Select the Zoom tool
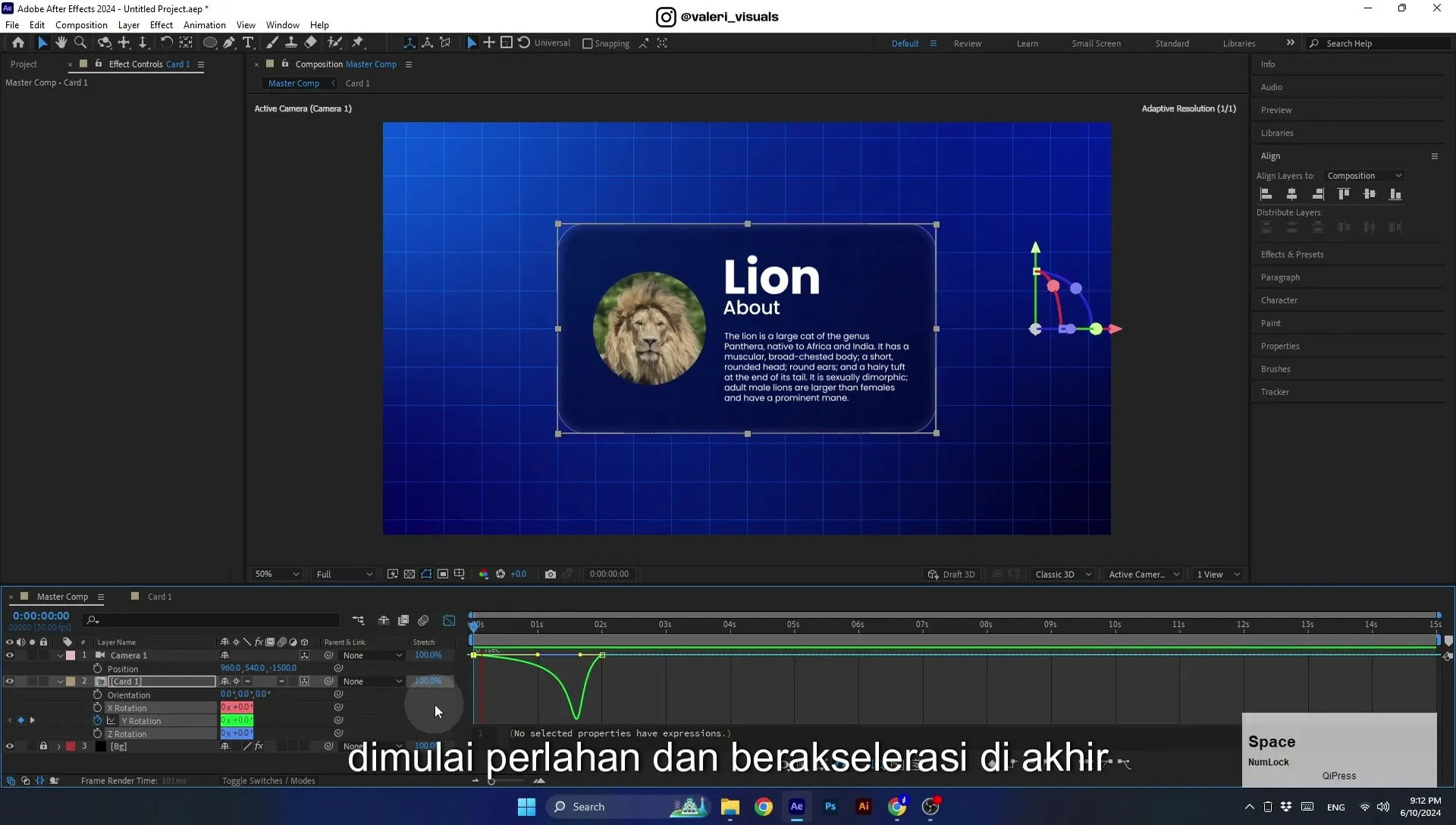This screenshot has width=1456, height=825. tap(80, 43)
